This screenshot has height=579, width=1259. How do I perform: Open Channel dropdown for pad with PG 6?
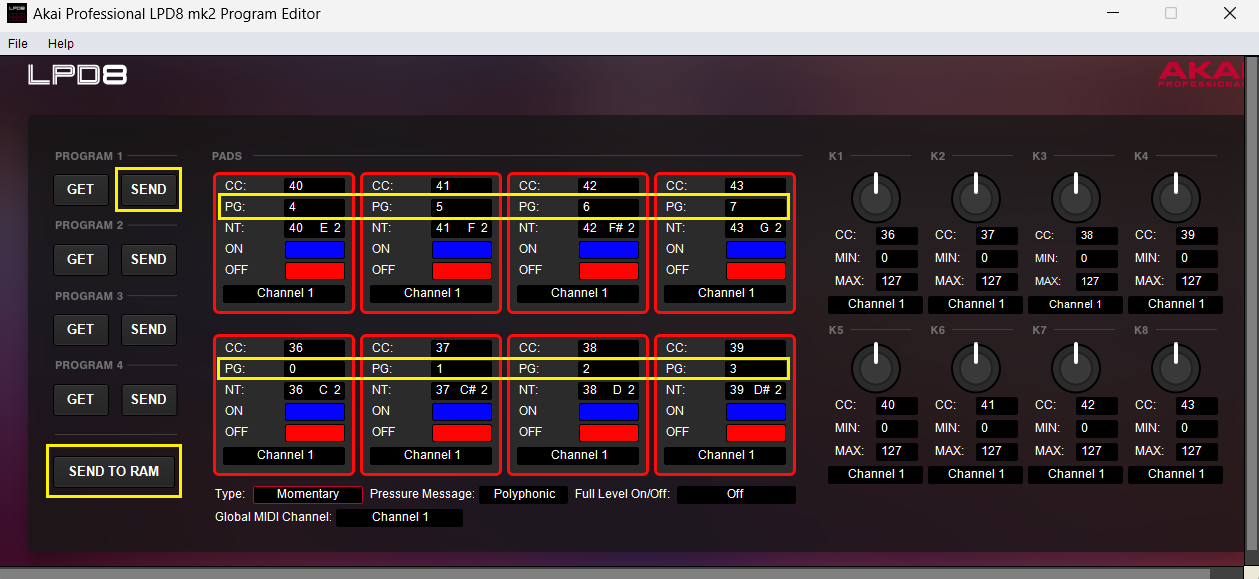click(578, 293)
